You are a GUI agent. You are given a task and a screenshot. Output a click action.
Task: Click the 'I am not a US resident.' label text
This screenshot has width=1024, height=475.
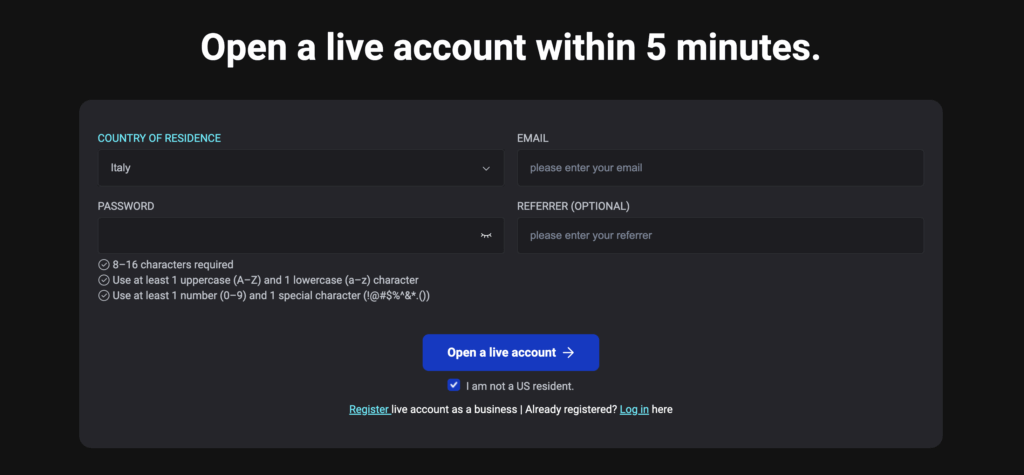coord(520,386)
